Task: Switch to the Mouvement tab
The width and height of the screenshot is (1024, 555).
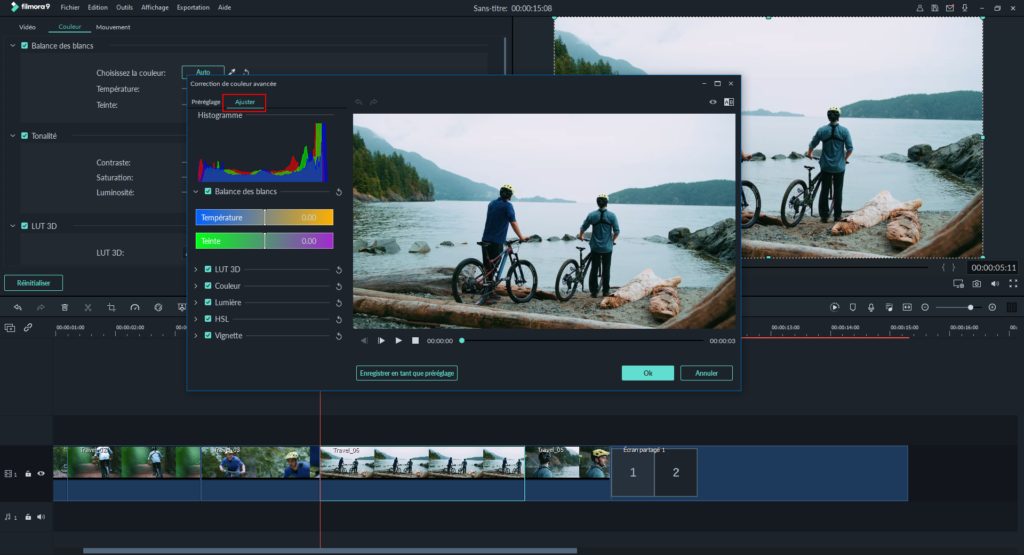Action: 113,27
